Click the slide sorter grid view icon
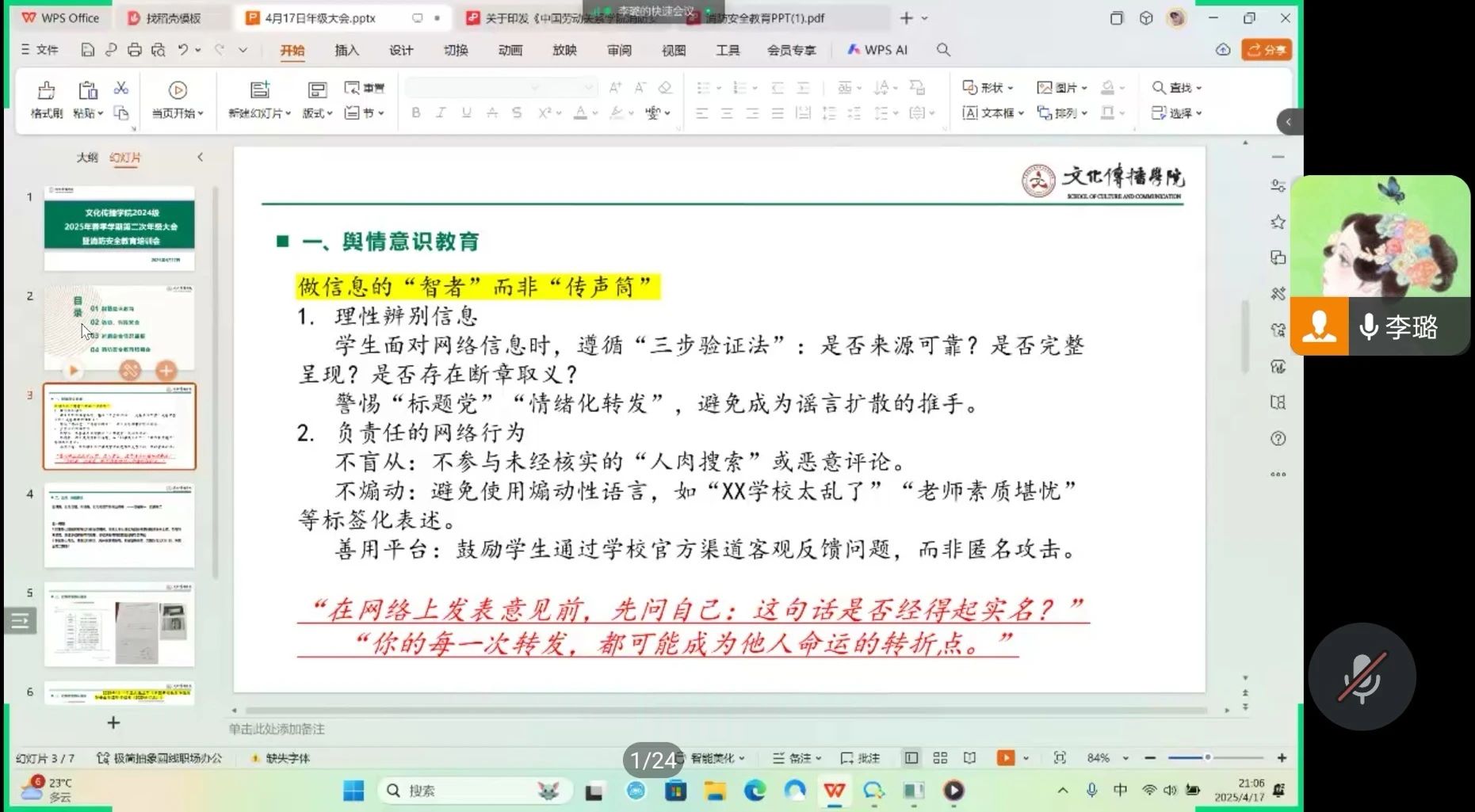 click(940, 758)
